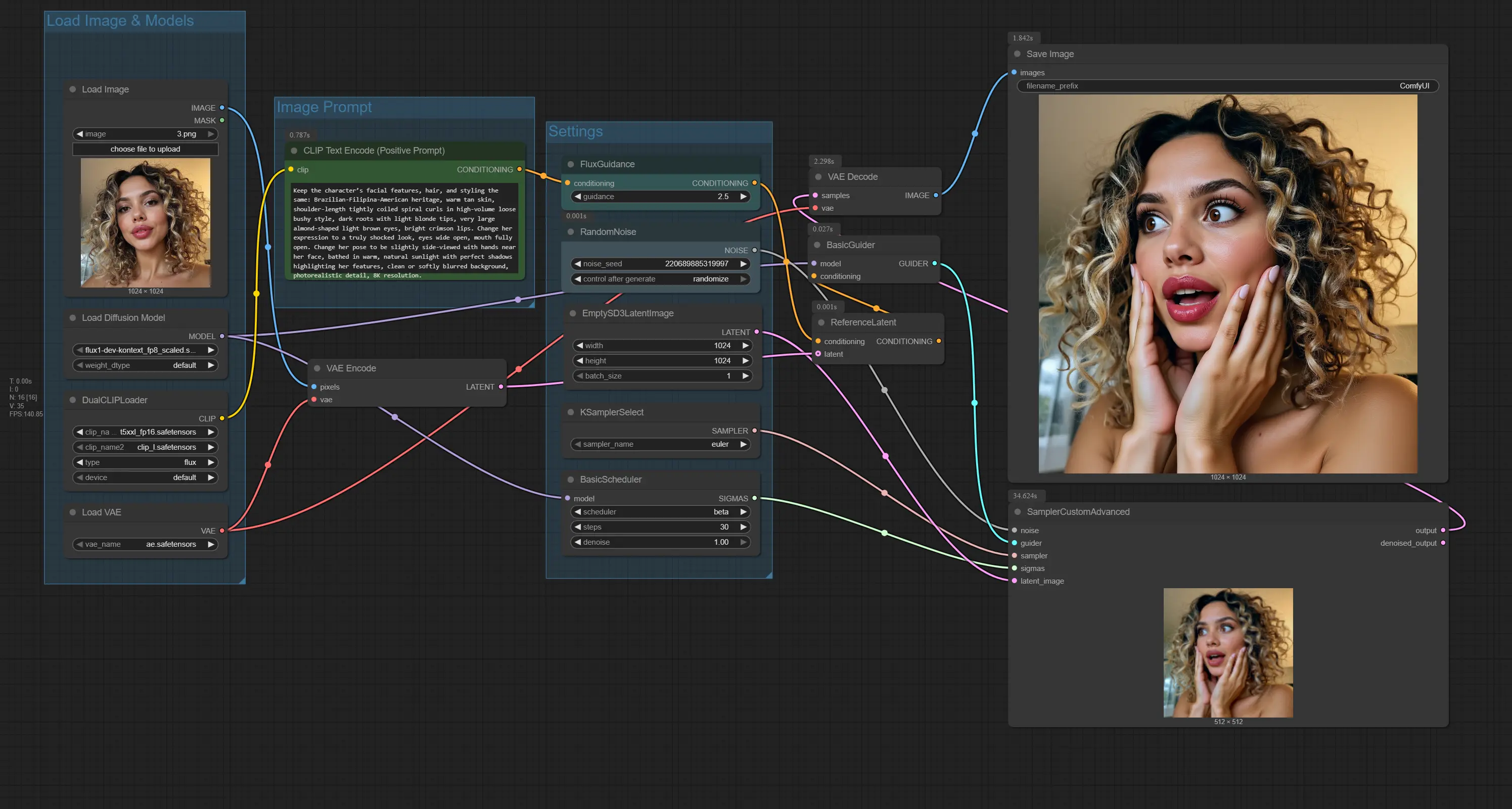Click the choose file to upload button
This screenshot has width=1512, height=809.
(145, 149)
